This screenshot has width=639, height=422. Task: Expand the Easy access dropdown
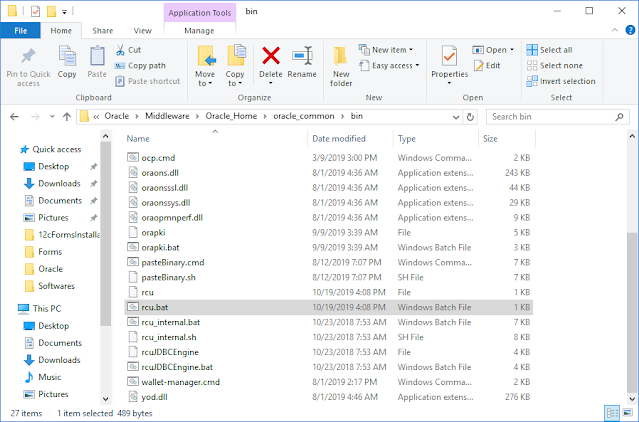coord(417,65)
